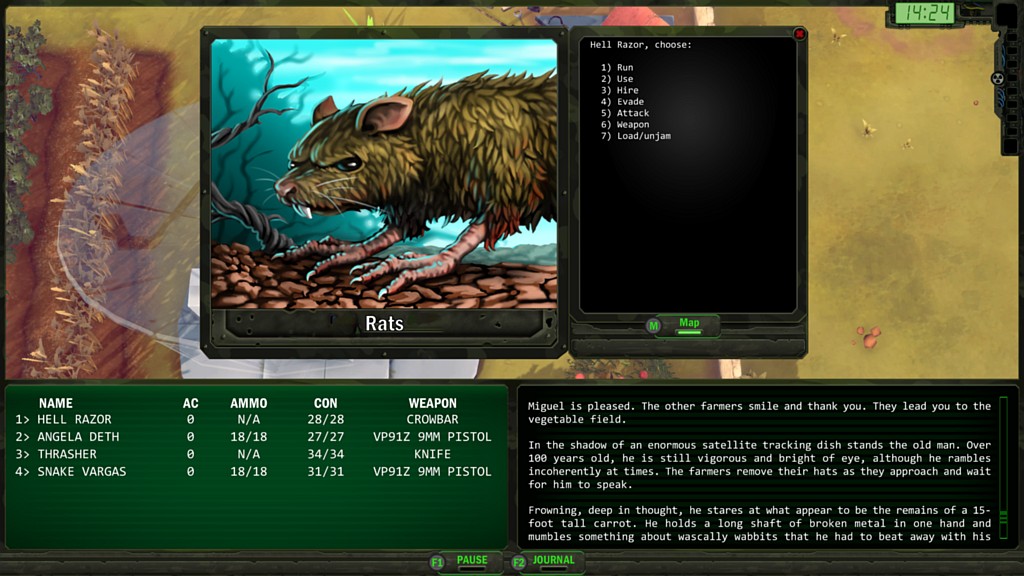Click the story text scrollbar

coord(1003,470)
